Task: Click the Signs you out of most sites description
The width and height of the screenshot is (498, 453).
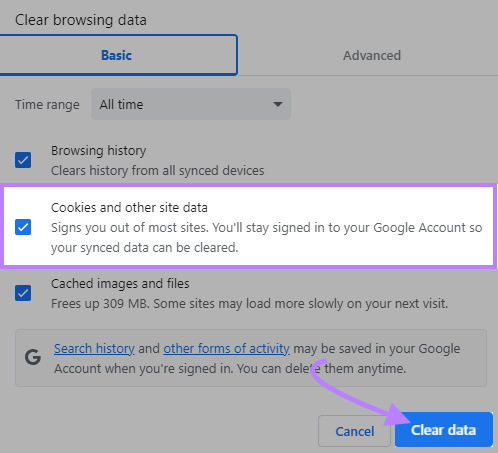Action: pyautogui.click(x=267, y=238)
